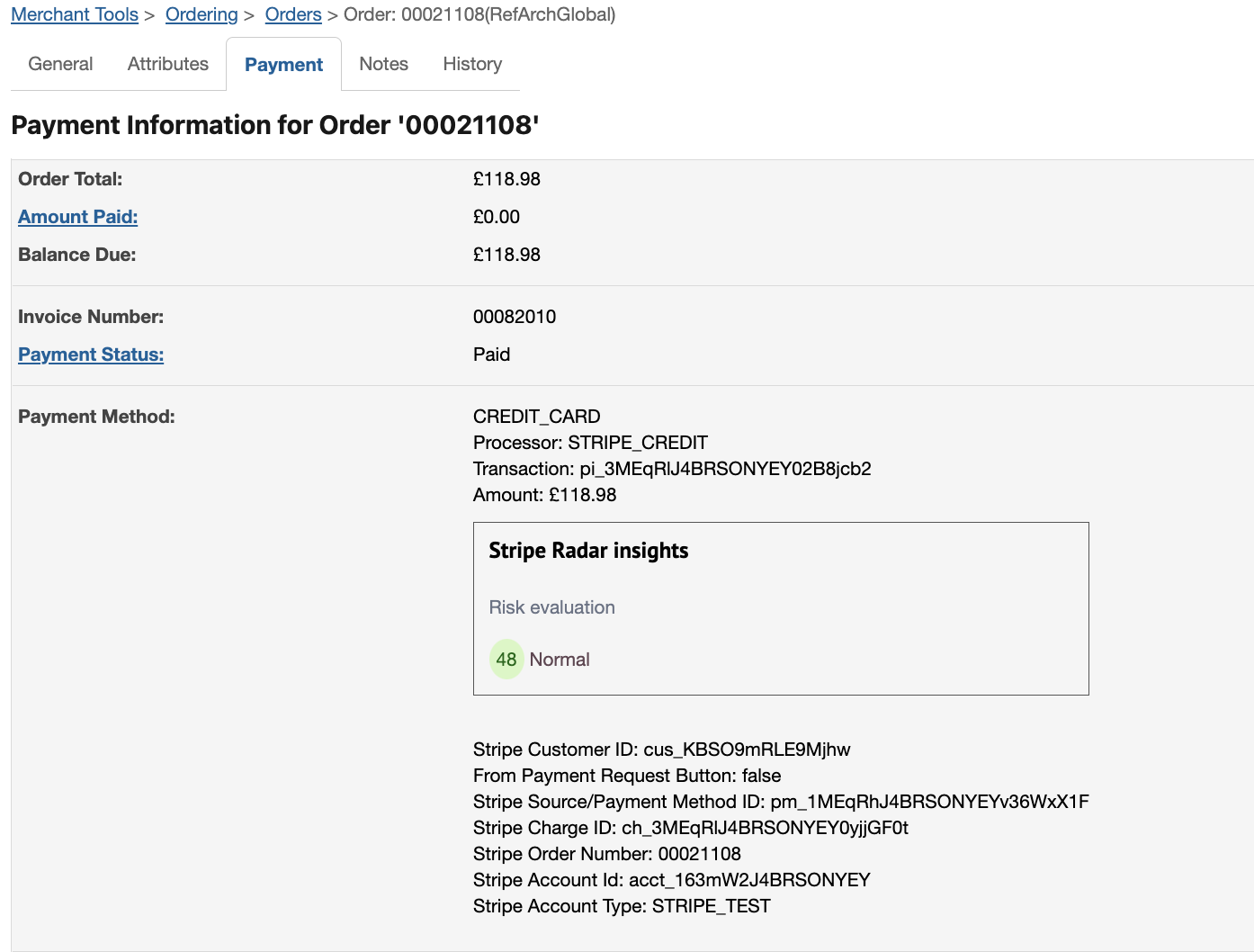Select the Payment tab

pyautogui.click(x=283, y=65)
